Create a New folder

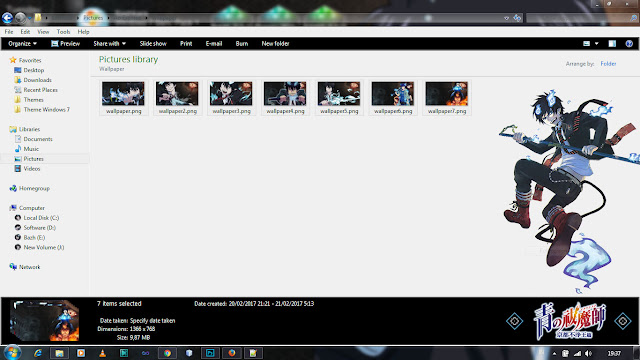pyautogui.click(x=275, y=44)
